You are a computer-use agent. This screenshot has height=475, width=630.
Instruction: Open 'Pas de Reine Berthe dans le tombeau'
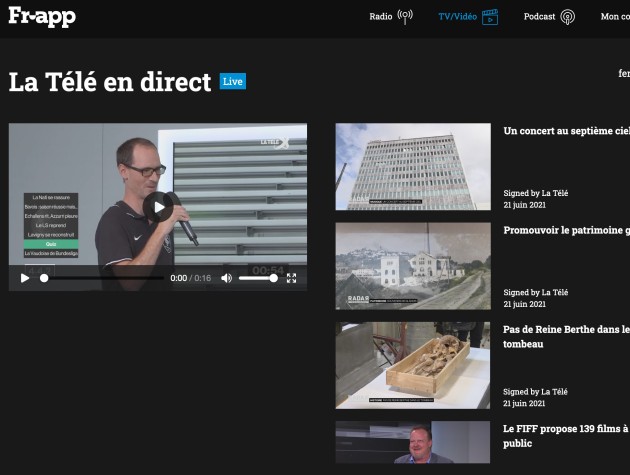(x=566, y=336)
